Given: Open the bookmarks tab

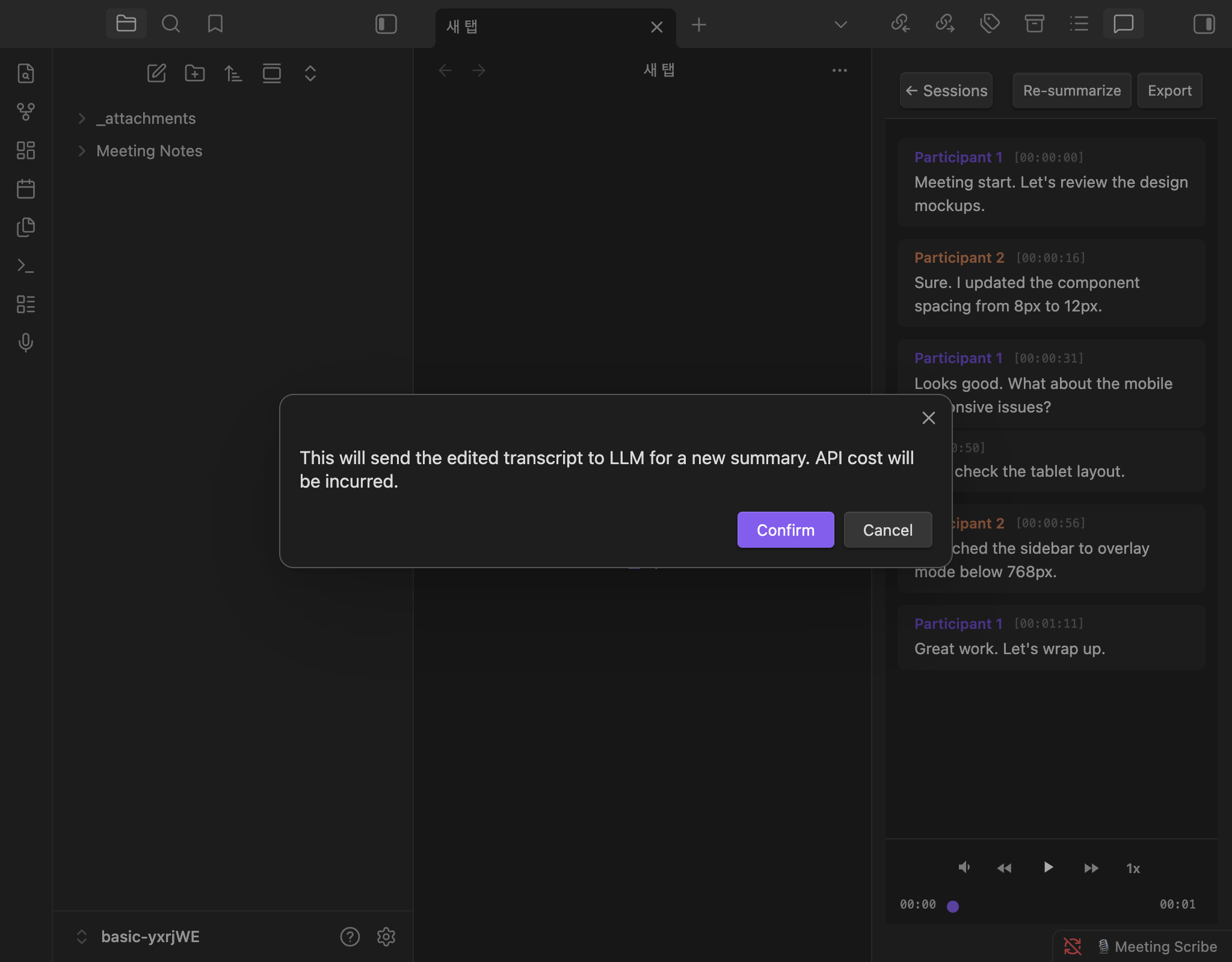Looking at the screenshot, I should (x=215, y=24).
